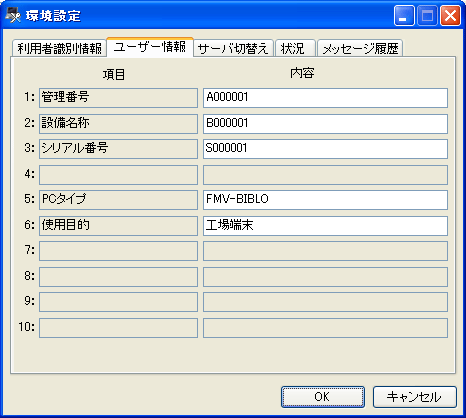Viewport: 466px width, 418px height.
Task: Click the A000001 content field
Action: point(325,98)
